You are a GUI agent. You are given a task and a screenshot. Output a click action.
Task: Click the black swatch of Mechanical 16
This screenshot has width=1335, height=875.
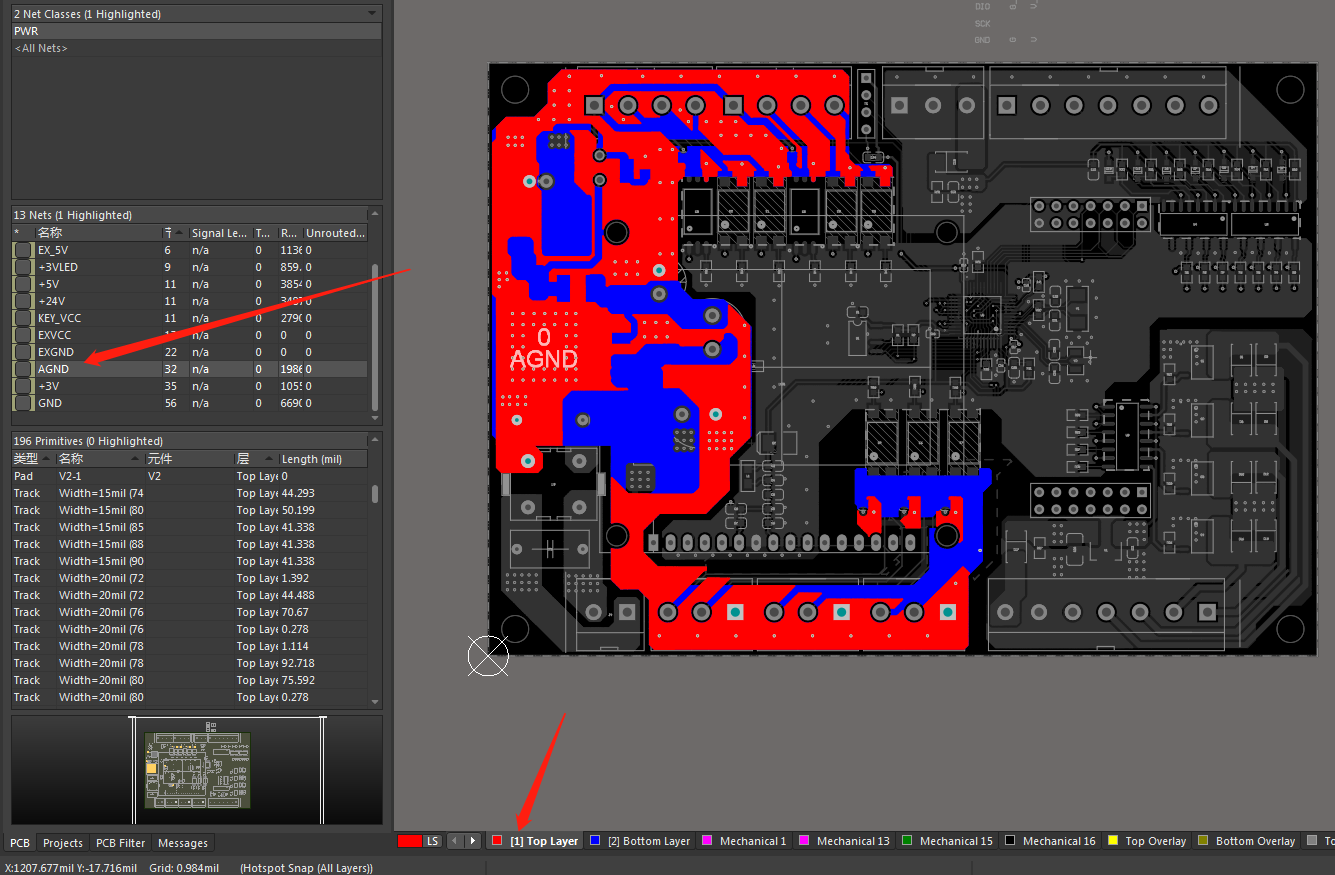(1010, 841)
